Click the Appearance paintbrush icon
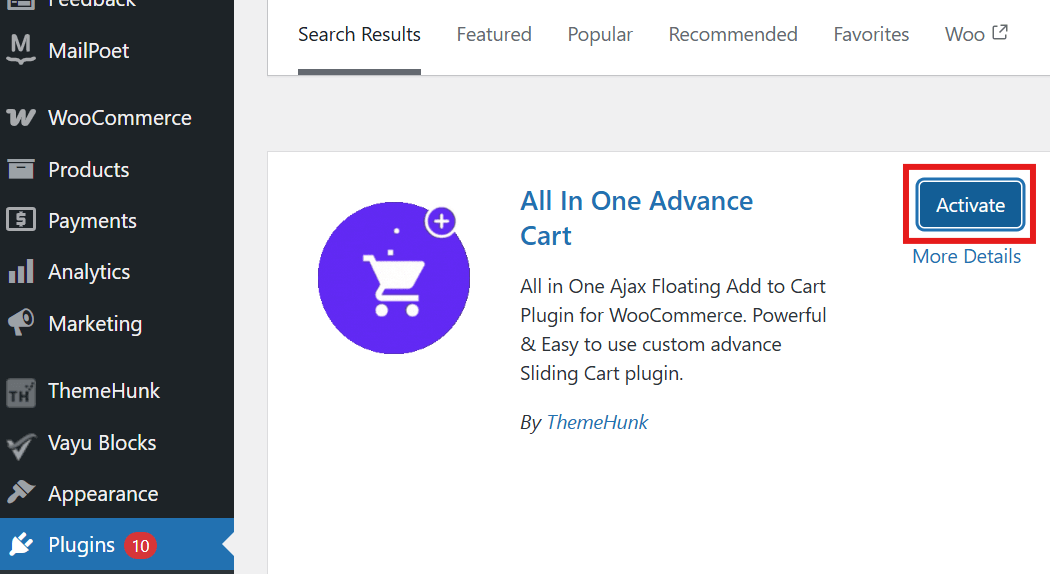The width and height of the screenshot is (1050, 574). click(21, 494)
